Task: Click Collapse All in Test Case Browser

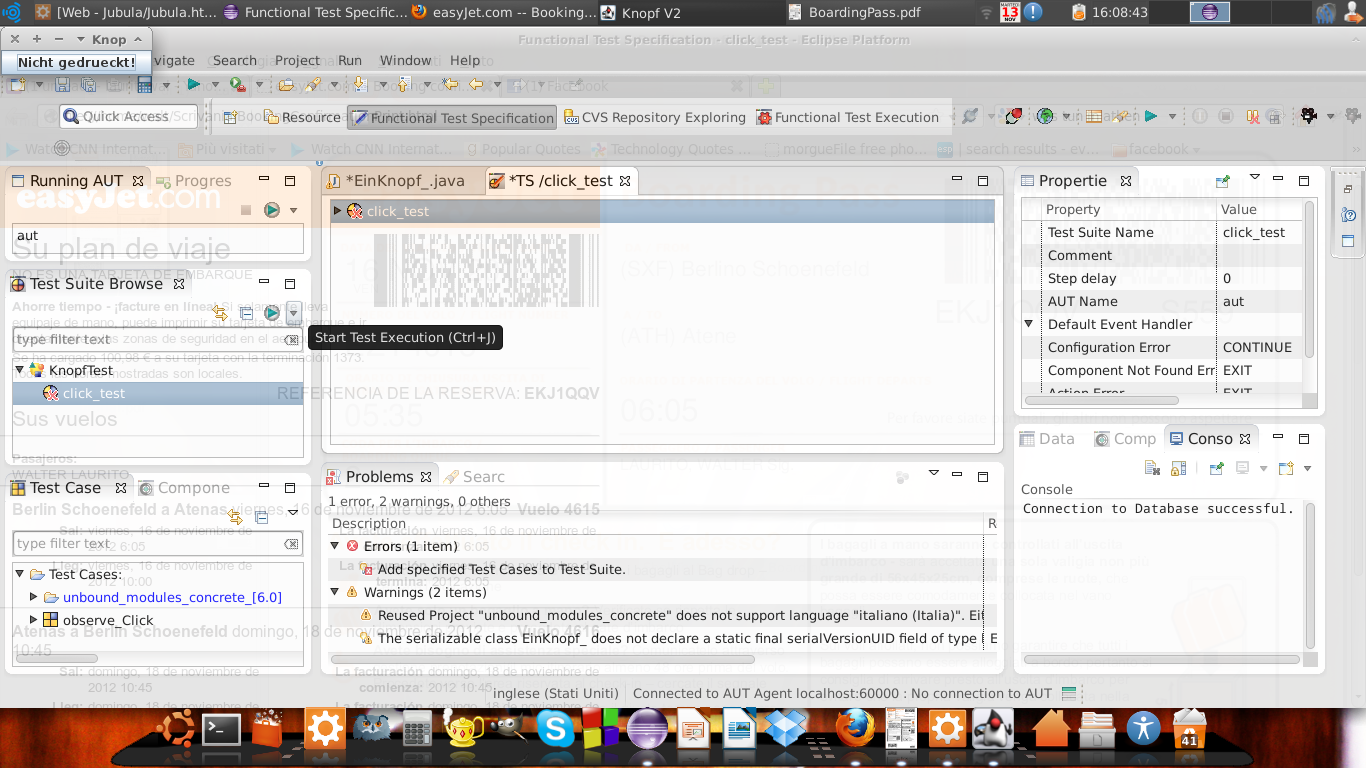Action: tap(261, 517)
